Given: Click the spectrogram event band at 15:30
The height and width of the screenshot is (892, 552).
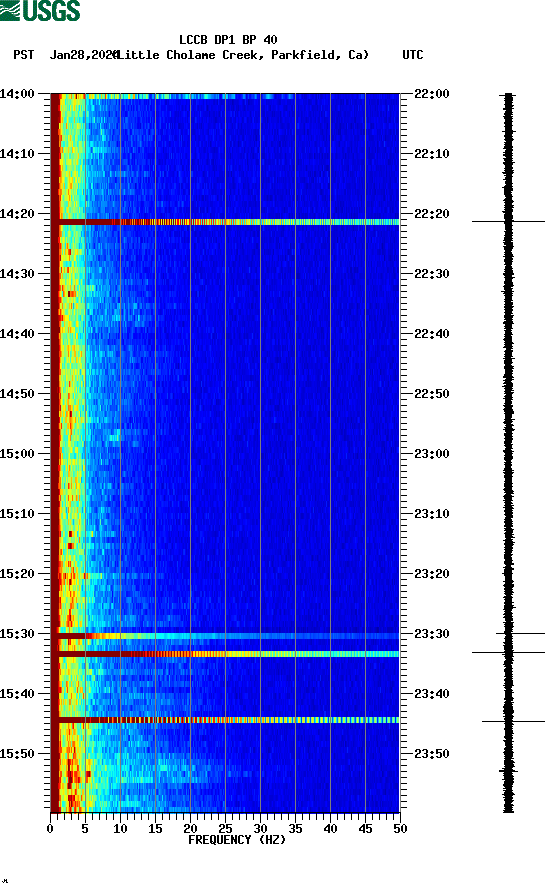Looking at the screenshot, I should point(225,636).
